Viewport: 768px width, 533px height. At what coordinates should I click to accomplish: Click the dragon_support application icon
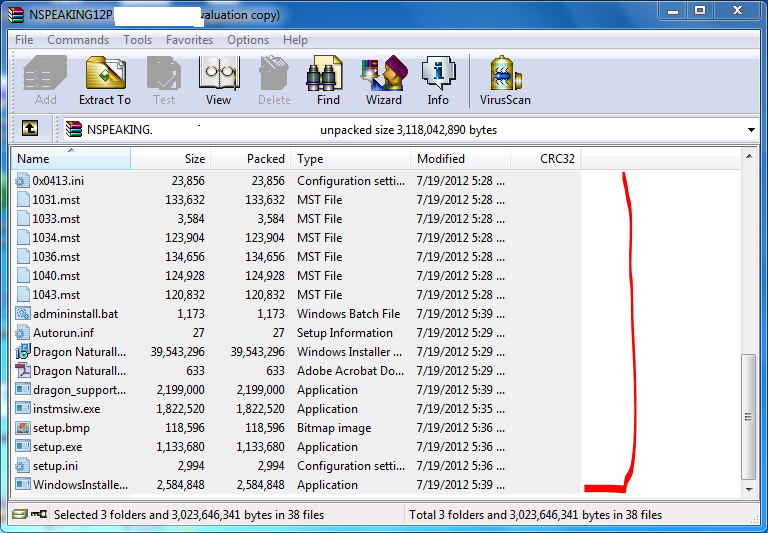(23, 389)
